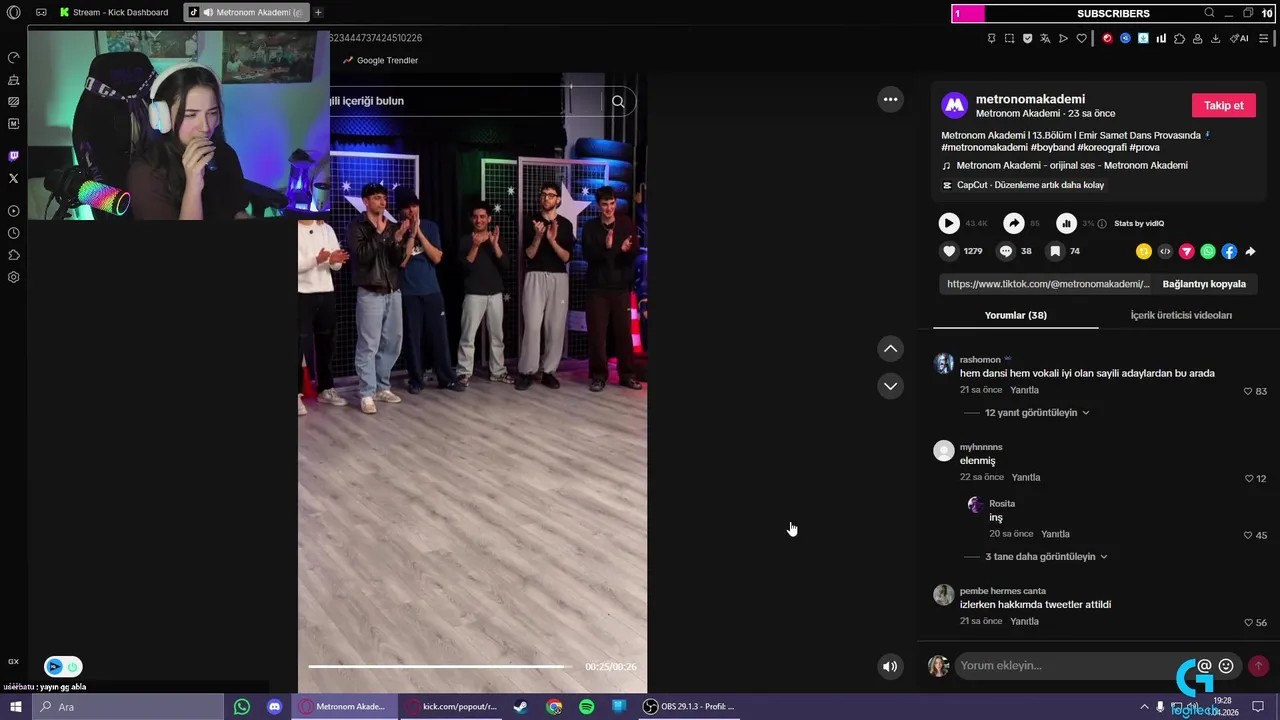Go to previous video with up chevron
Viewport: 1280px width, 720px height.
890,348
